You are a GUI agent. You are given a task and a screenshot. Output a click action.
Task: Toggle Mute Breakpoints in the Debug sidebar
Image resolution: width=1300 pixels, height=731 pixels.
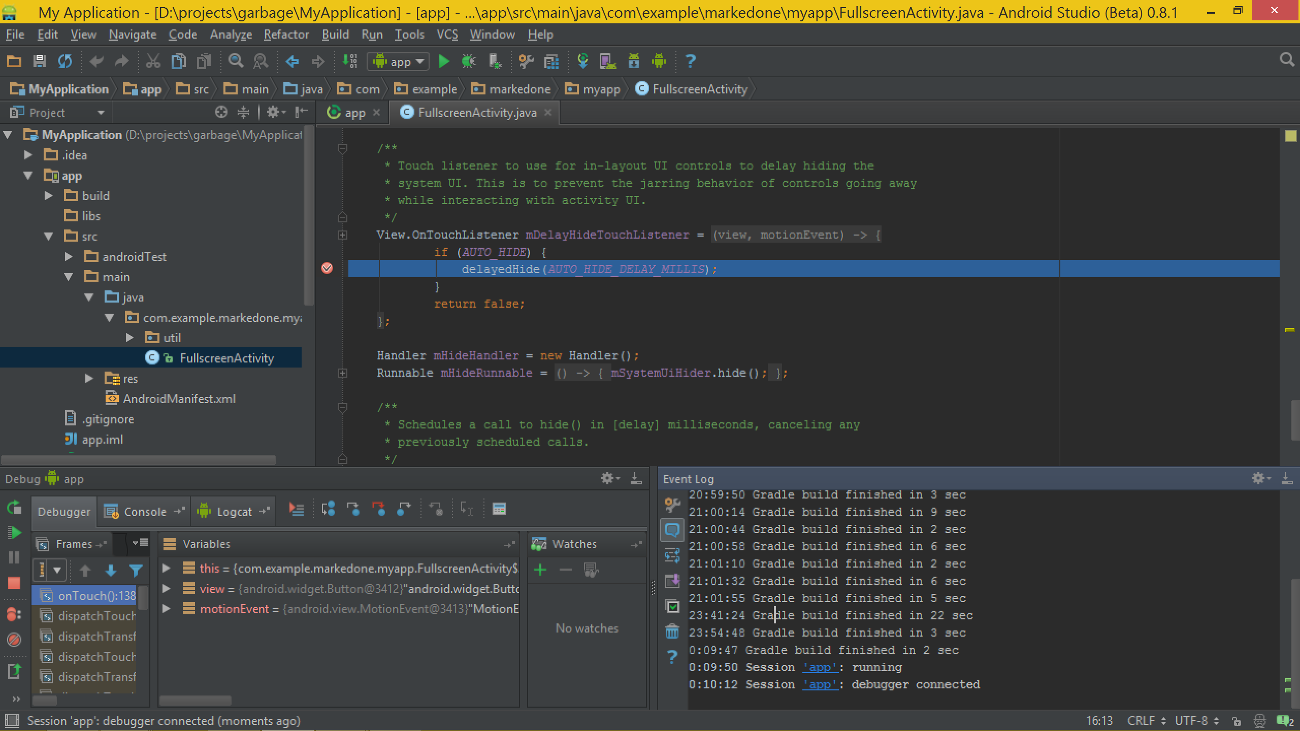pos(14,639)
